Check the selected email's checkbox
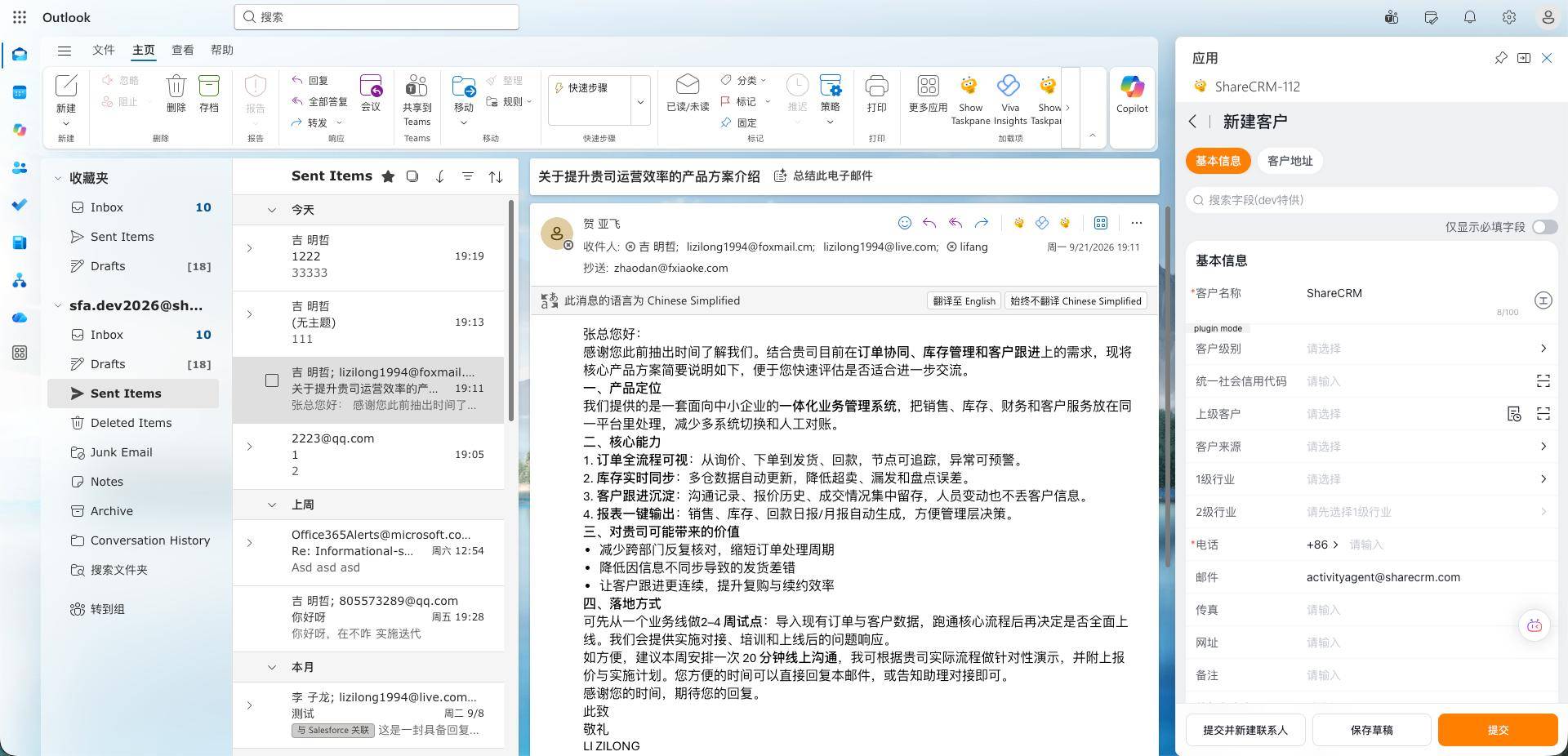 272,380
